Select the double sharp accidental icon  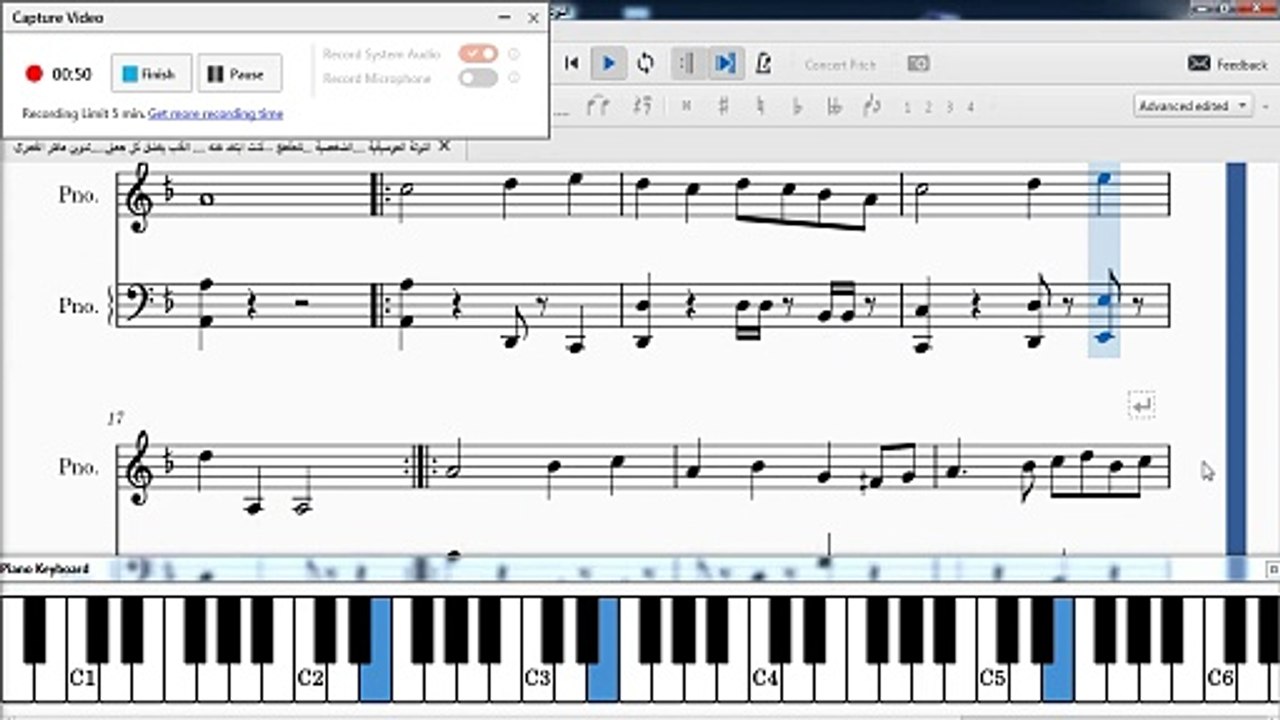tap(686, 106)
